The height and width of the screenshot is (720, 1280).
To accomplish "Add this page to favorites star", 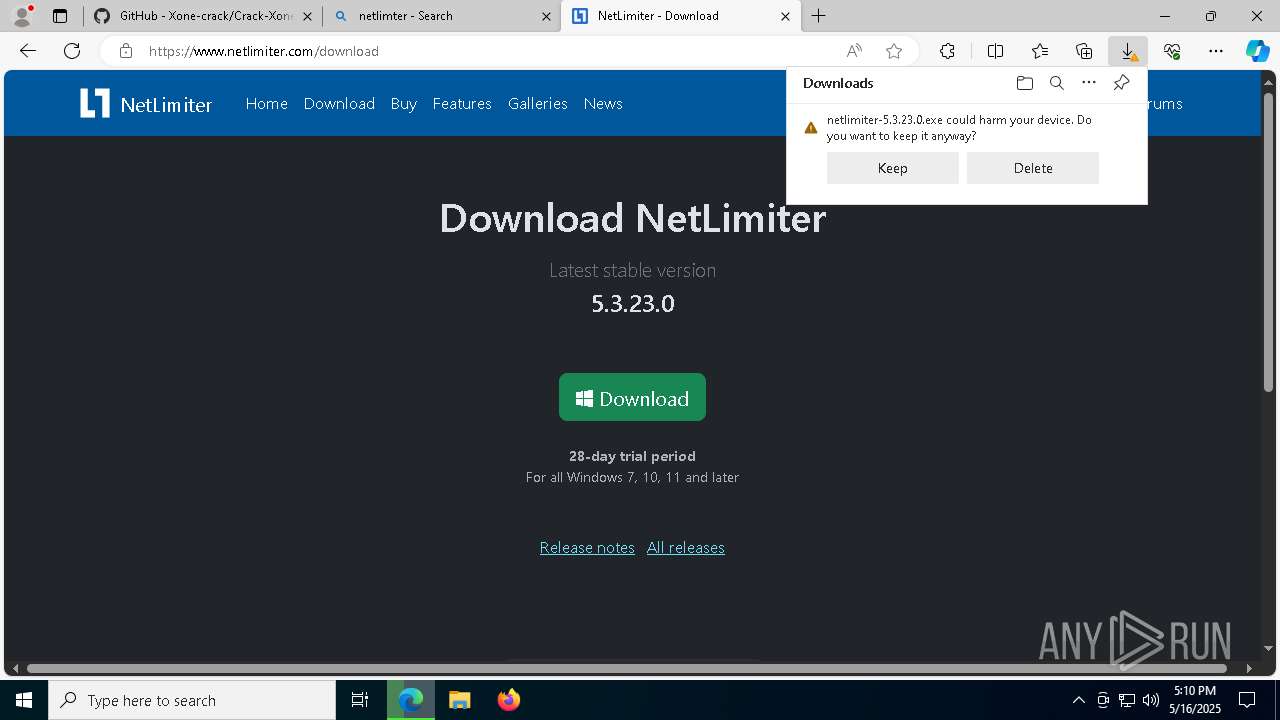I will tap(894, 51).
